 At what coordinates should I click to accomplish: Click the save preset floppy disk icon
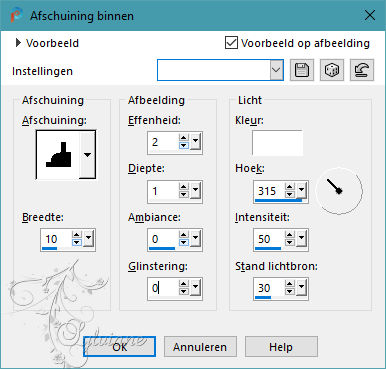302,70
